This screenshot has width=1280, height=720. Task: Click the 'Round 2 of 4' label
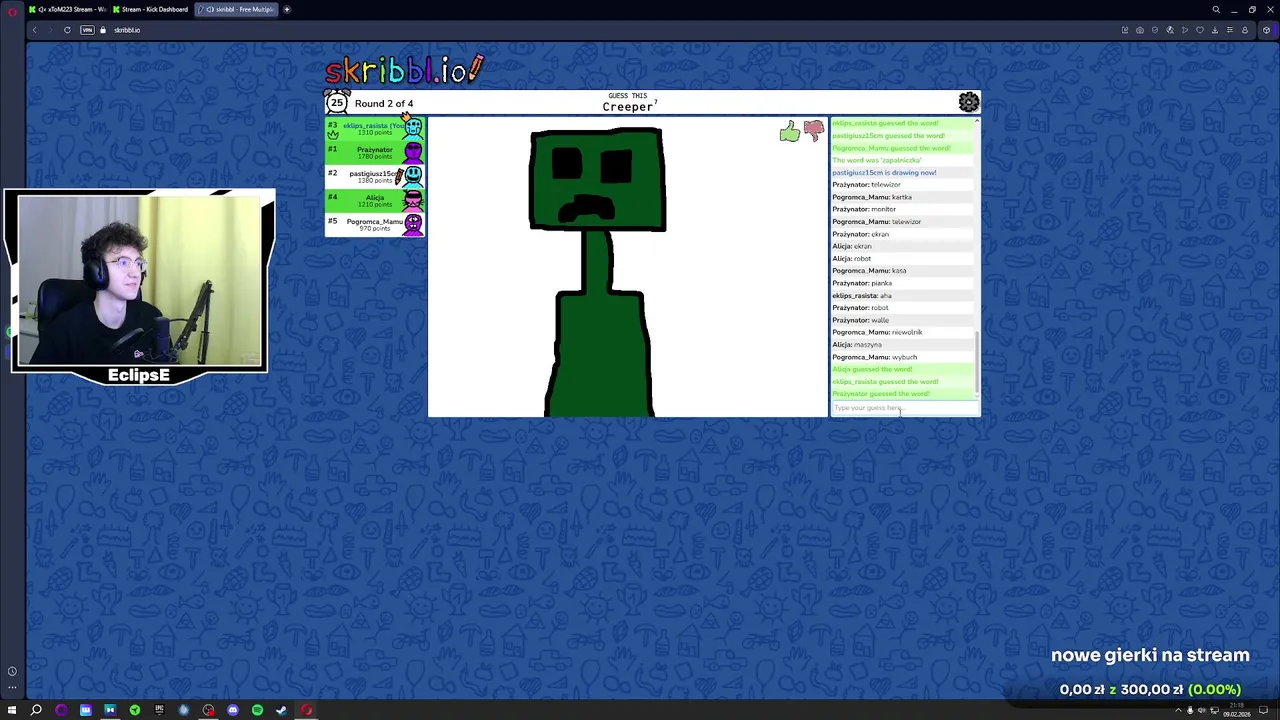tap(384, 103)
